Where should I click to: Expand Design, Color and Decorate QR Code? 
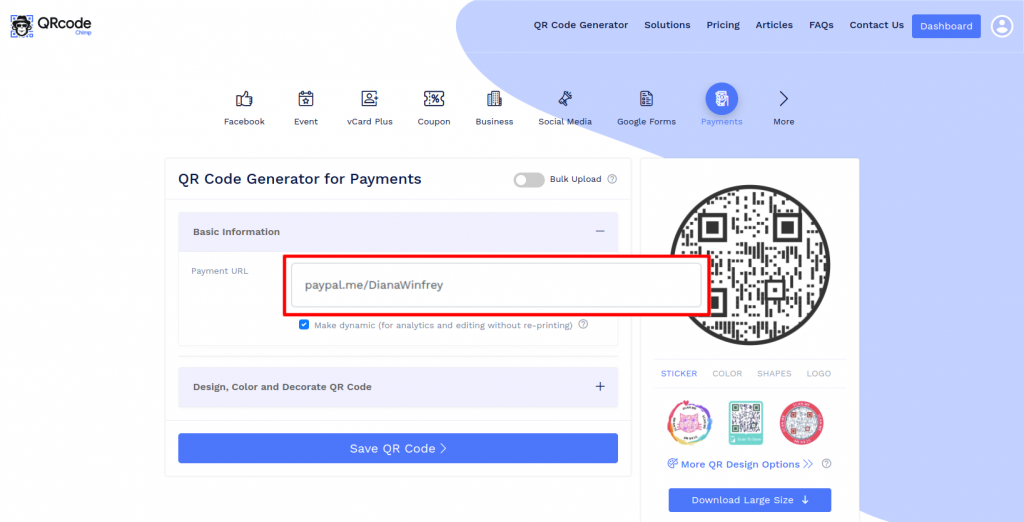click(600, 387)
